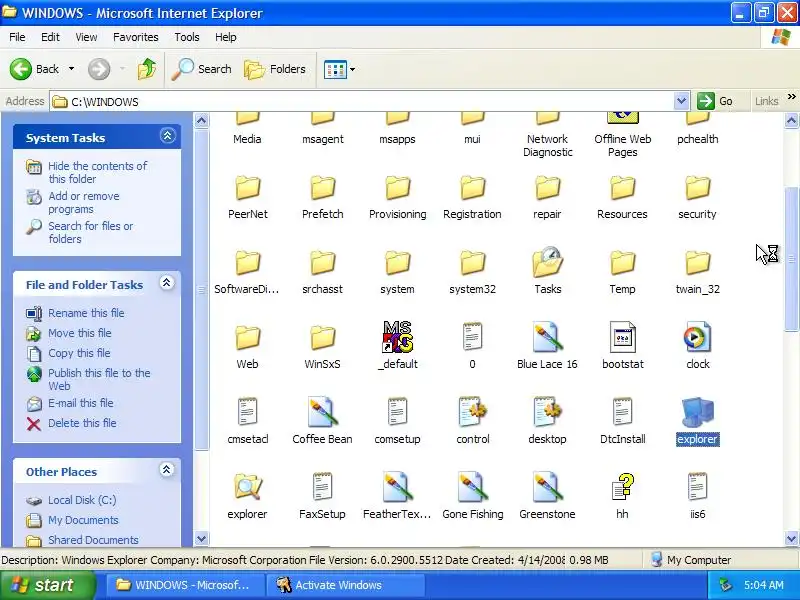Switch to Activate Windows taskbar item
Screen dimensions: 800x600
(345, 585)
